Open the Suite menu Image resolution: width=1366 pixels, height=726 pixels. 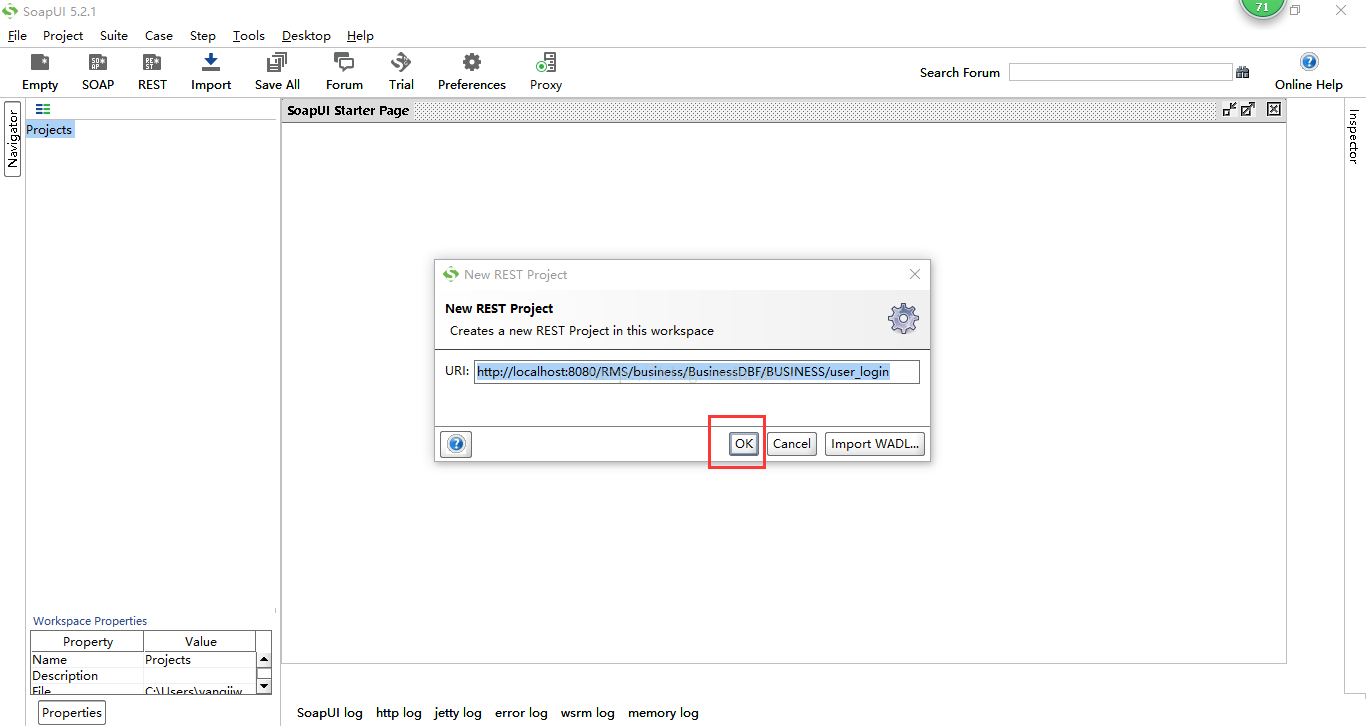[x=114, y=35]
